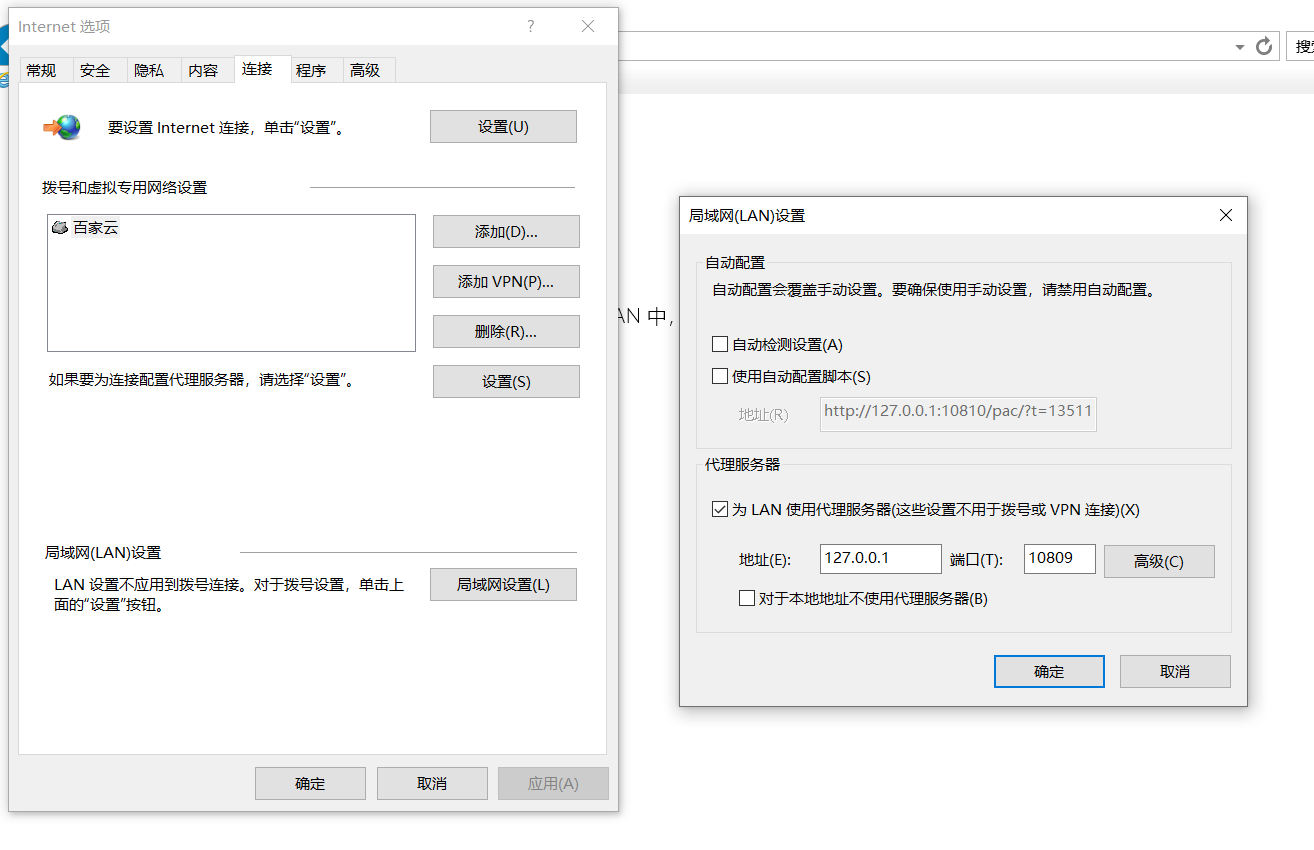Confirm with 确定 in LAN settings dialog
The height and width of the screenshot is (850, 1314).
click(1049, 672)
